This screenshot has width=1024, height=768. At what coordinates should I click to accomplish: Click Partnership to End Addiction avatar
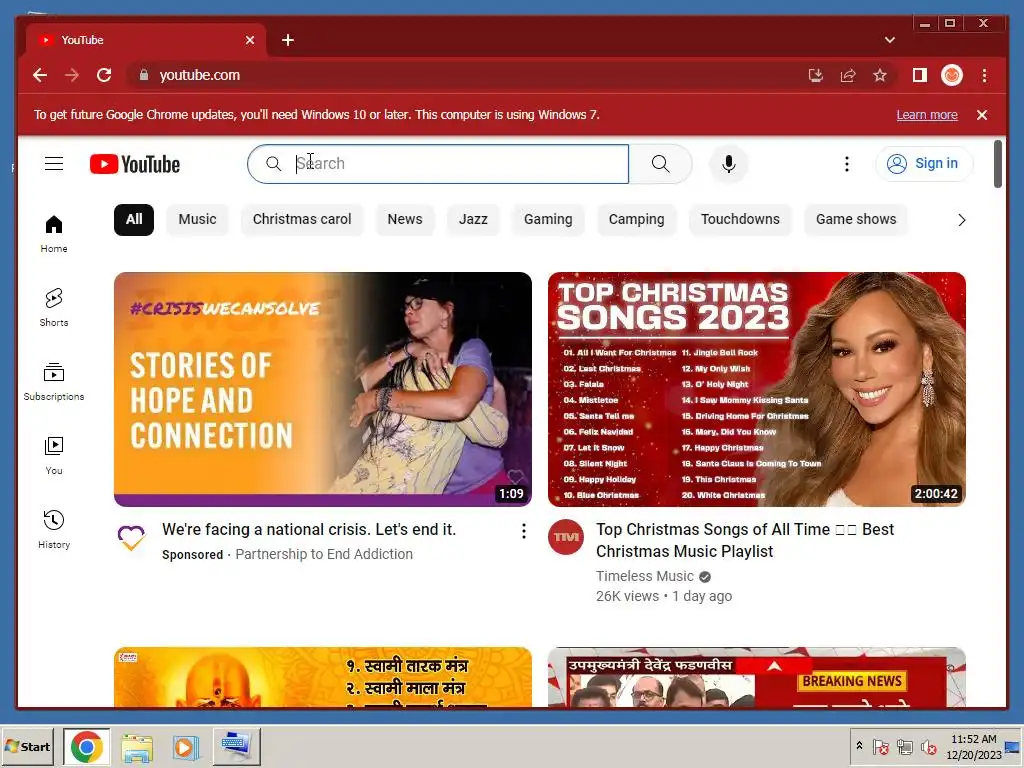131,537
